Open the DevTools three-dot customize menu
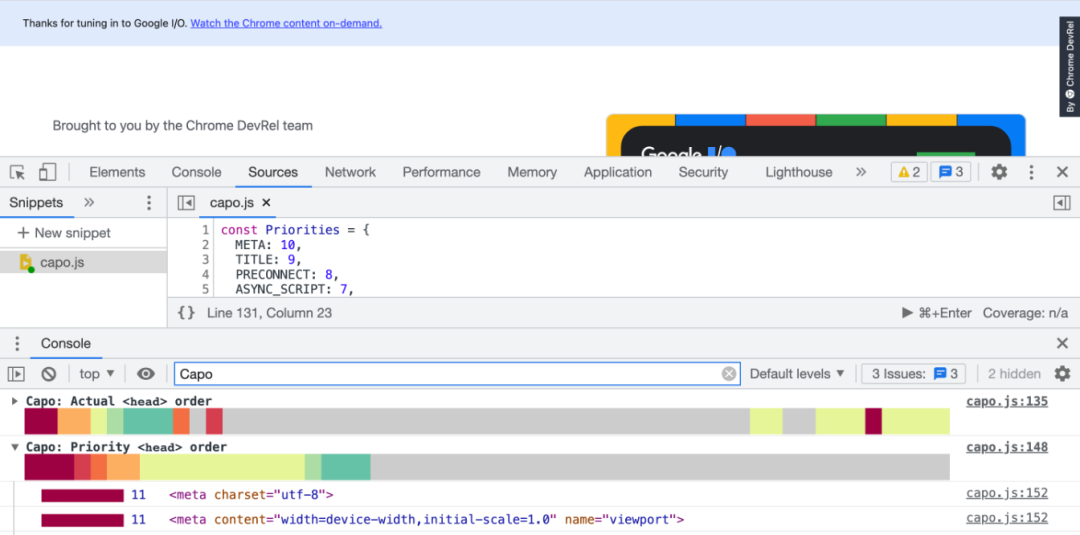 1031,172
